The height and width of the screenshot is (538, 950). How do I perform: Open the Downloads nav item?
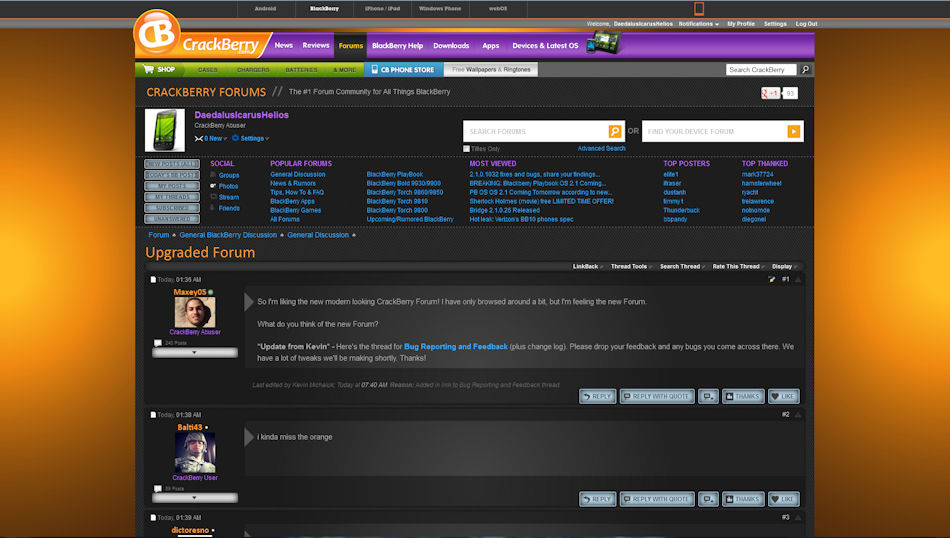pos(451,45)
